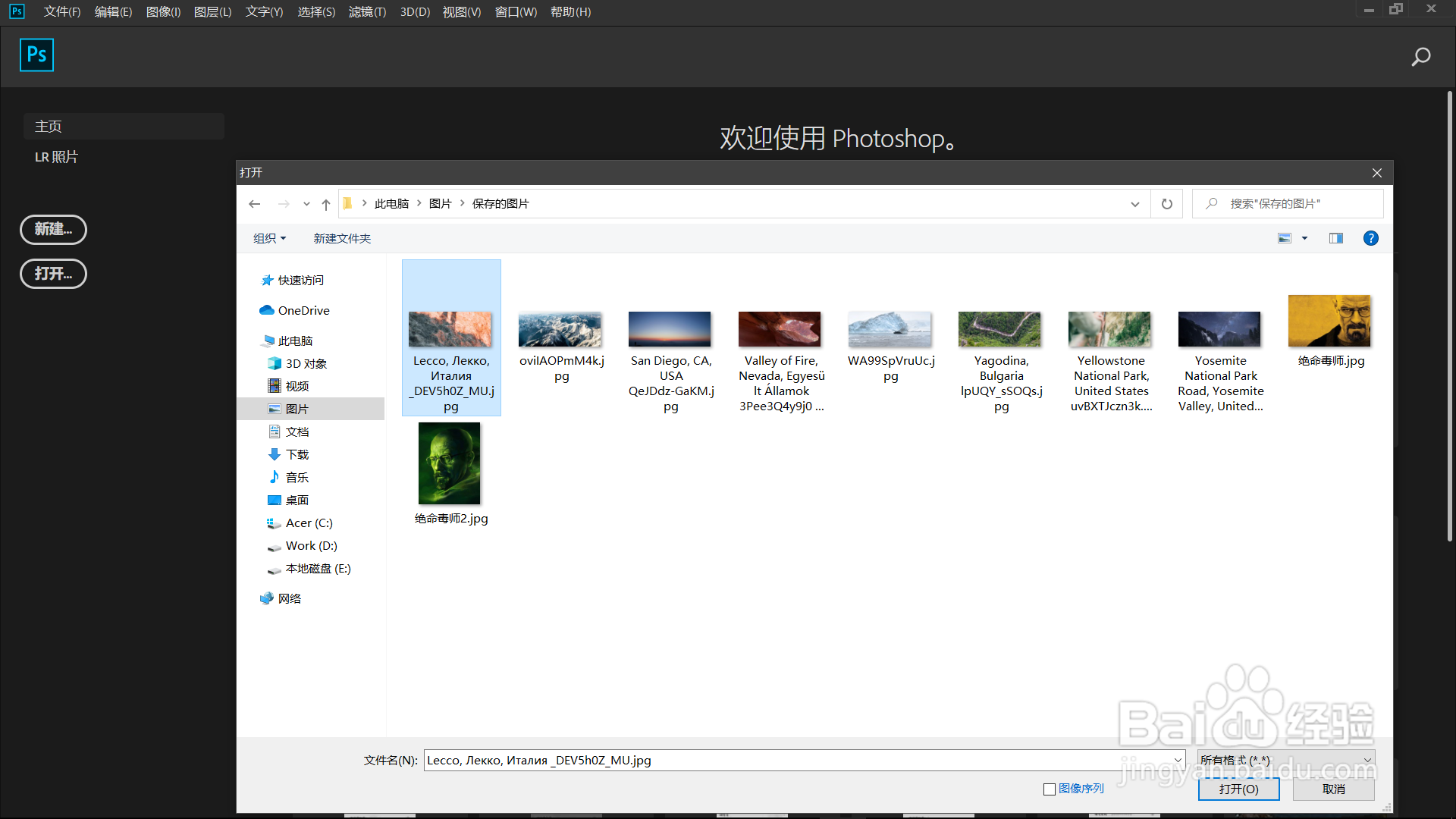Image resolution: width=1456 pixels, height=819 pixels.
Task: Click the 取消 button
Action: pyautogui.click(x=1333, y=789)
